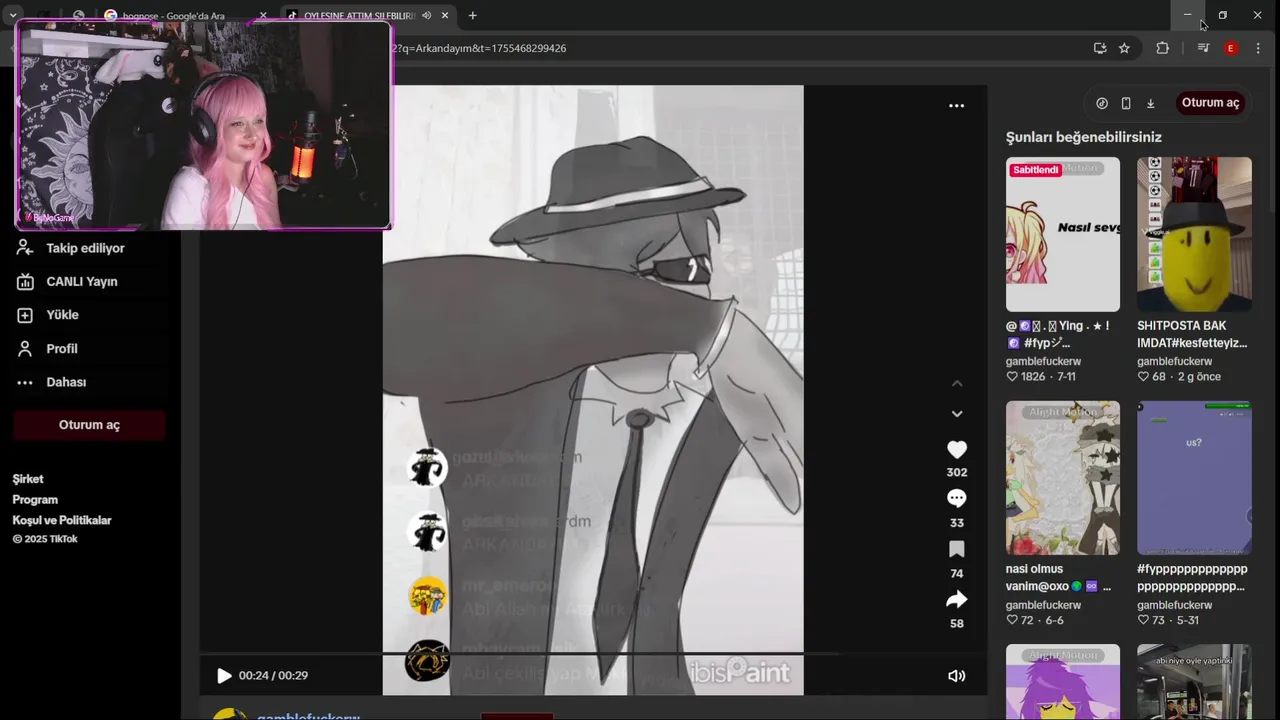The height and width of the screenshot is (720, 1280).
Task: Open the SHITPOSTA BAK IMDAT video thumbnail
Action: pos(1194,234)
